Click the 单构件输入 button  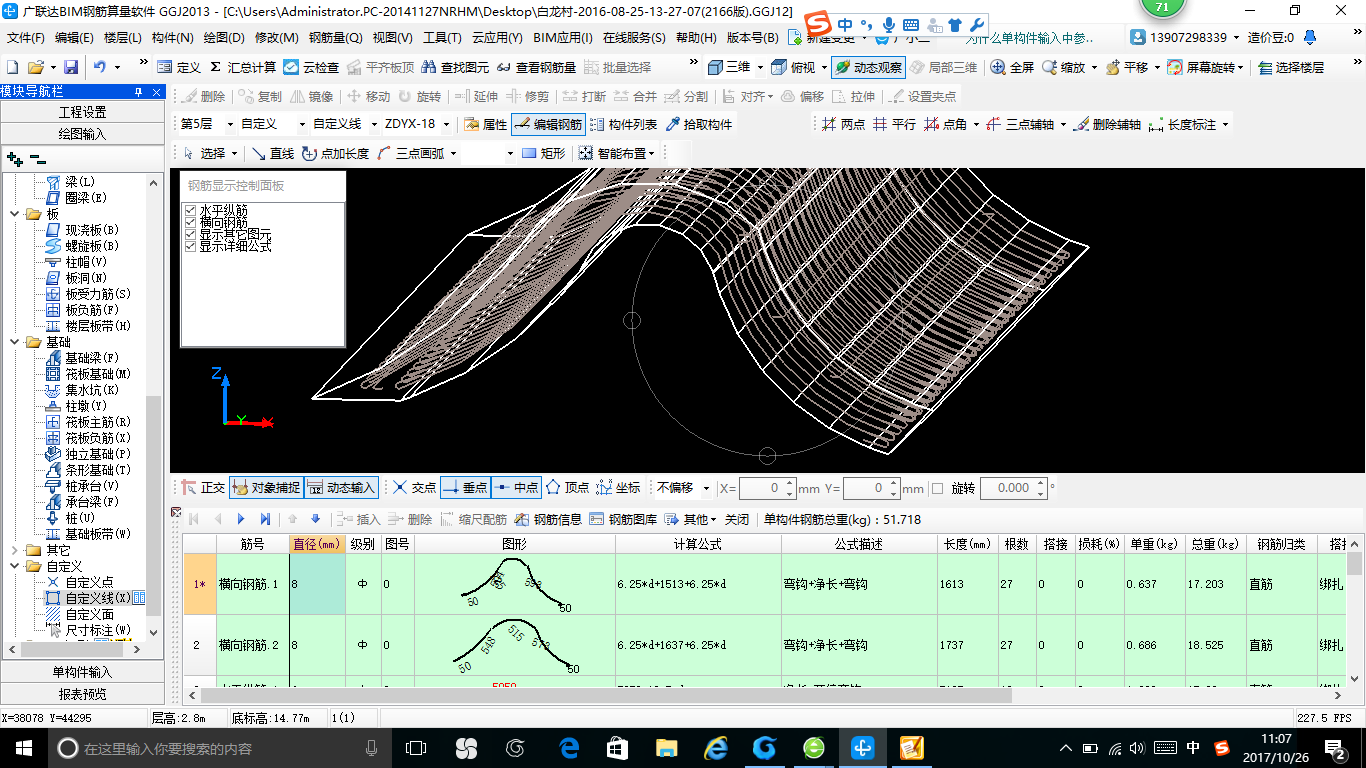click(x=82, y=672)
